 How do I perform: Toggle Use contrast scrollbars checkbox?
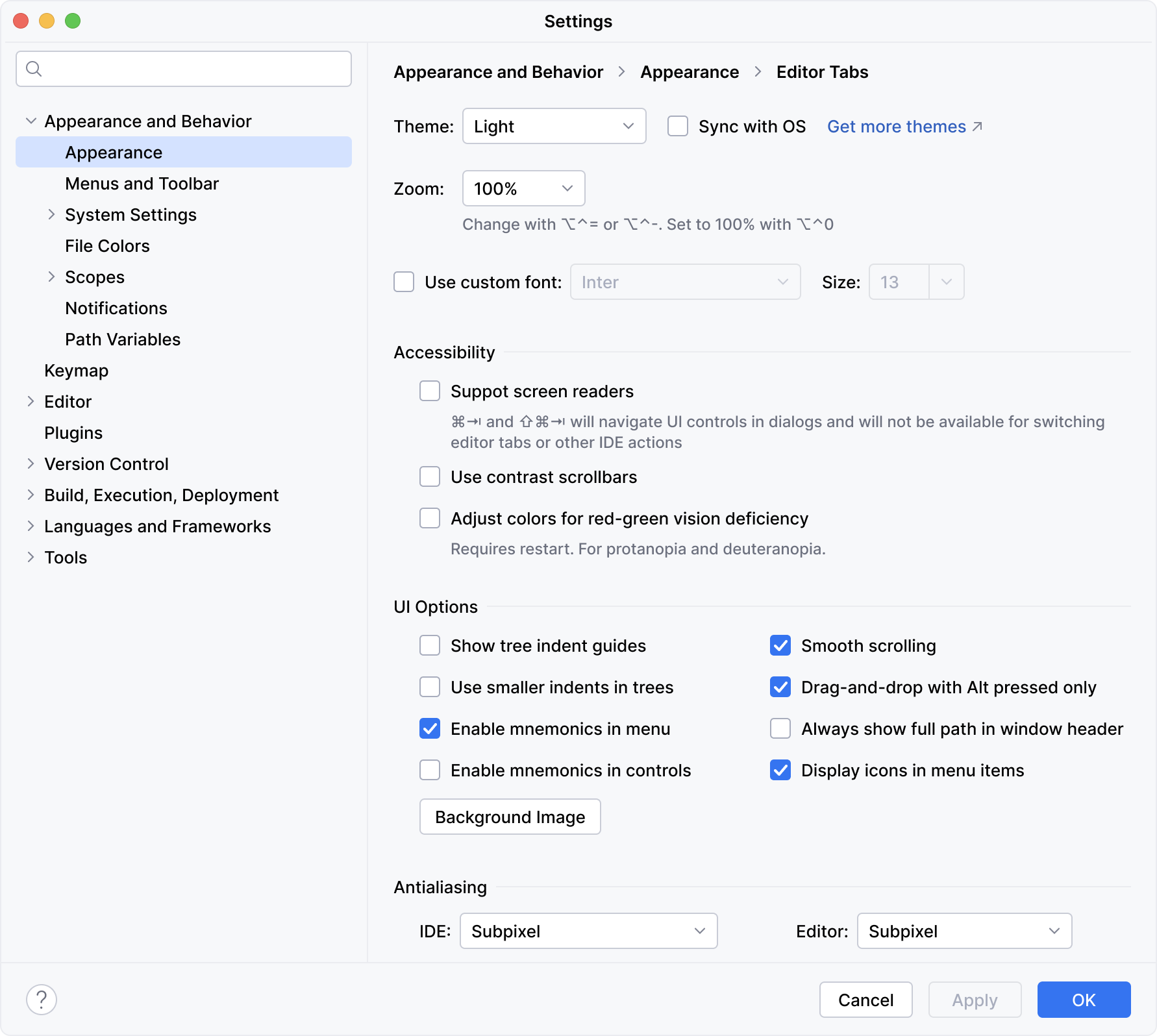[430, 476]
